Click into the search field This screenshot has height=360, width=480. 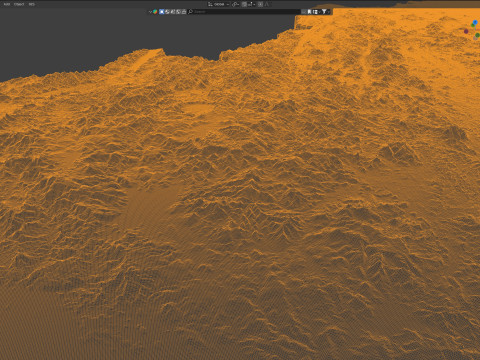coord(245,12)
